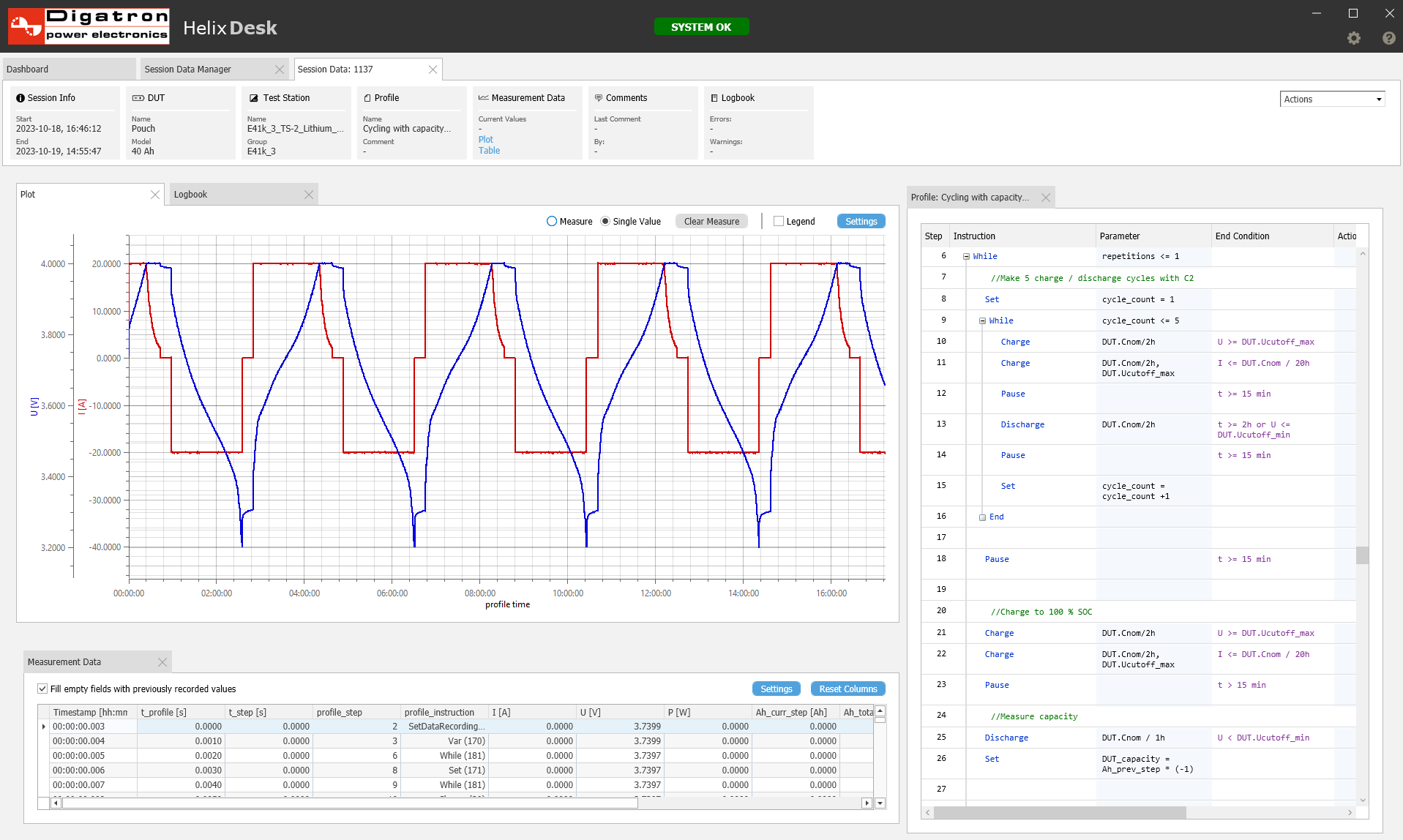Open Measurement Data Settings button
The height and width of the screenshot is (840, 1403).
point(776,689)
